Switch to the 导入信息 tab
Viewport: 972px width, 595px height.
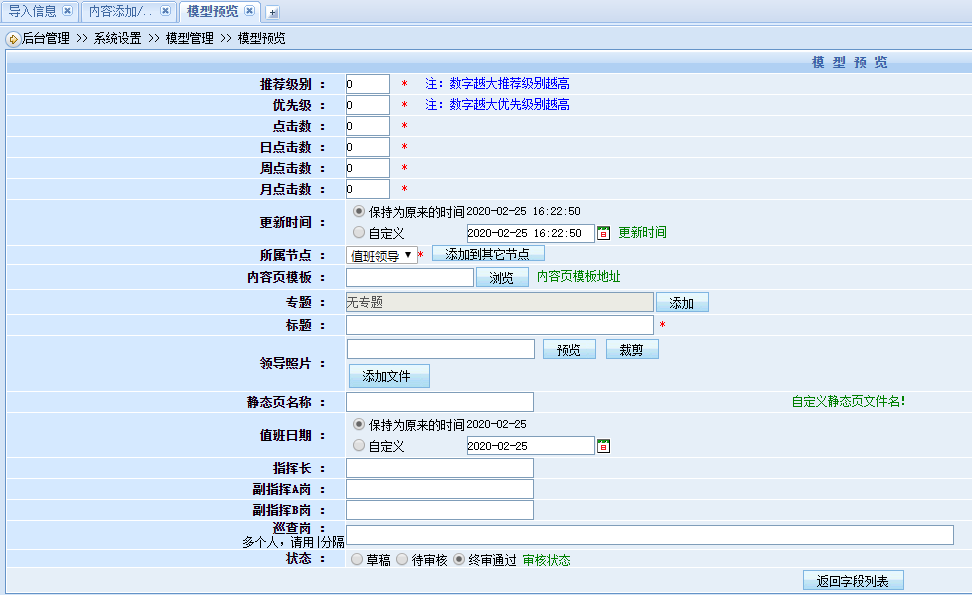pyautogui.click(x=32, y=11)
